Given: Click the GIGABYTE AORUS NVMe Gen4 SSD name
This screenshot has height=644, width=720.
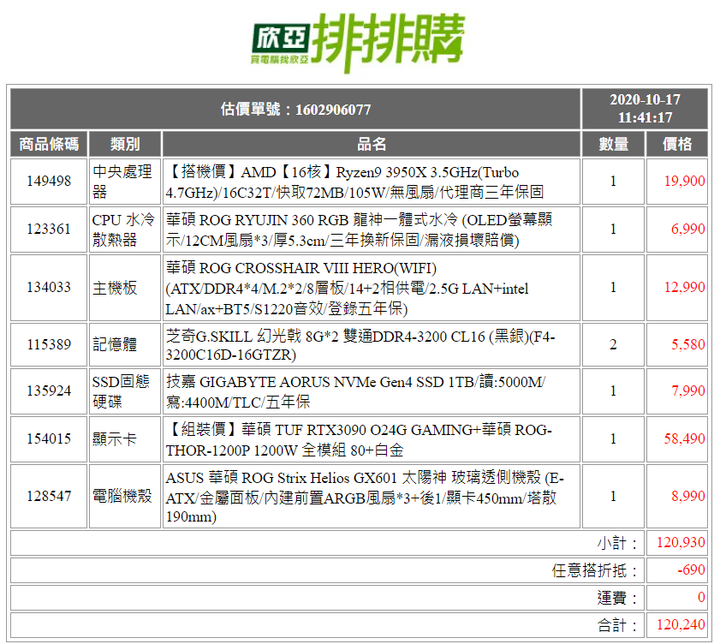Looking at the screenshot, I should click(x=355, y=392).
